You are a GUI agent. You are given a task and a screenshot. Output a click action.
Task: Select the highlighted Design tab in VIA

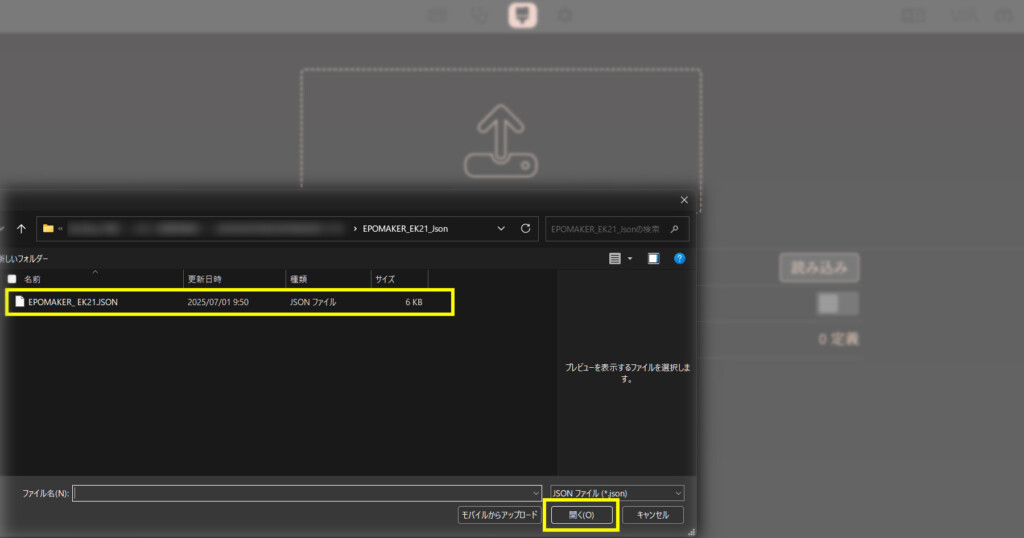[x=522, y=15]
